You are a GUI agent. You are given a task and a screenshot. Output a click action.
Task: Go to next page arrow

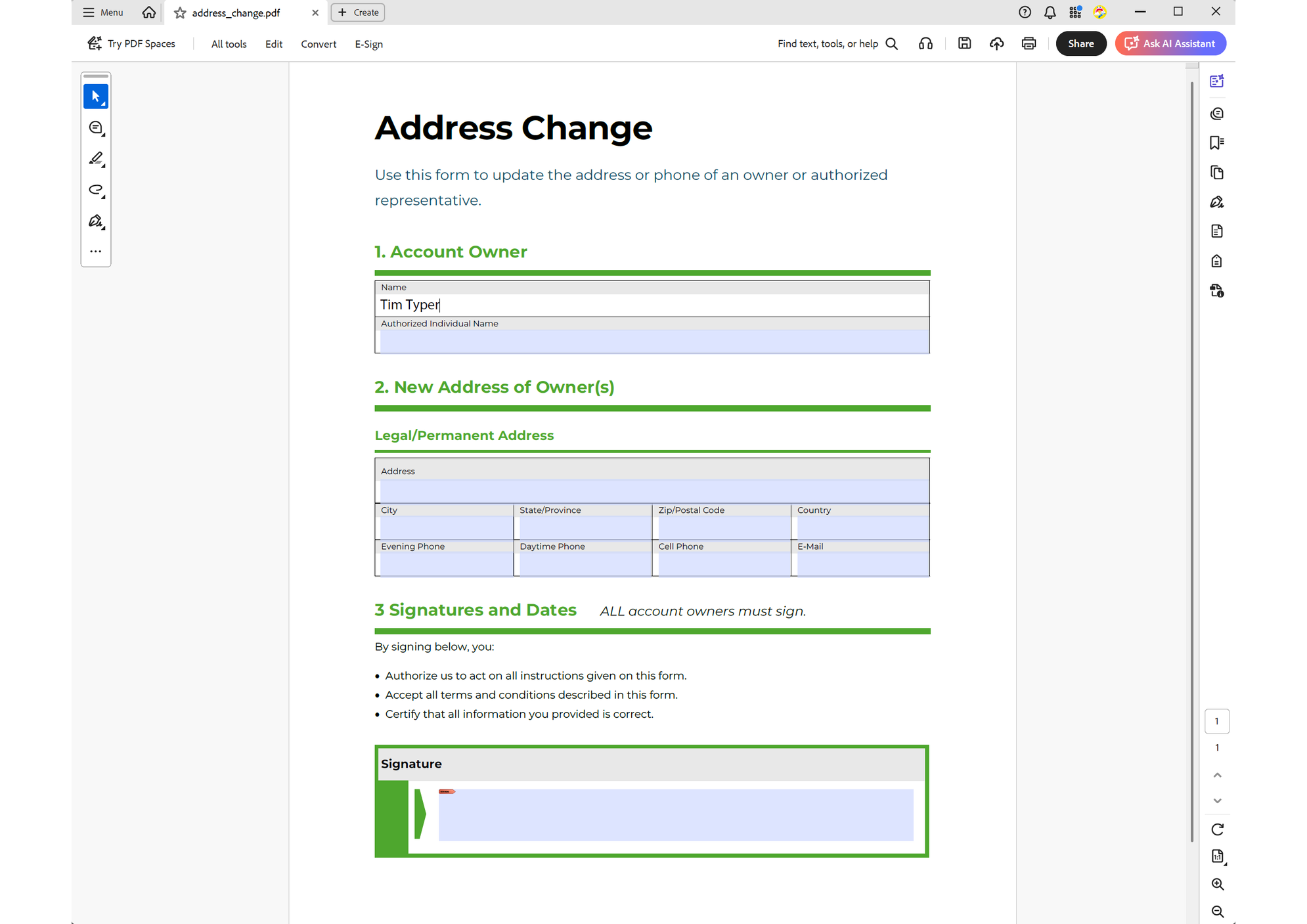[1218, 801]
